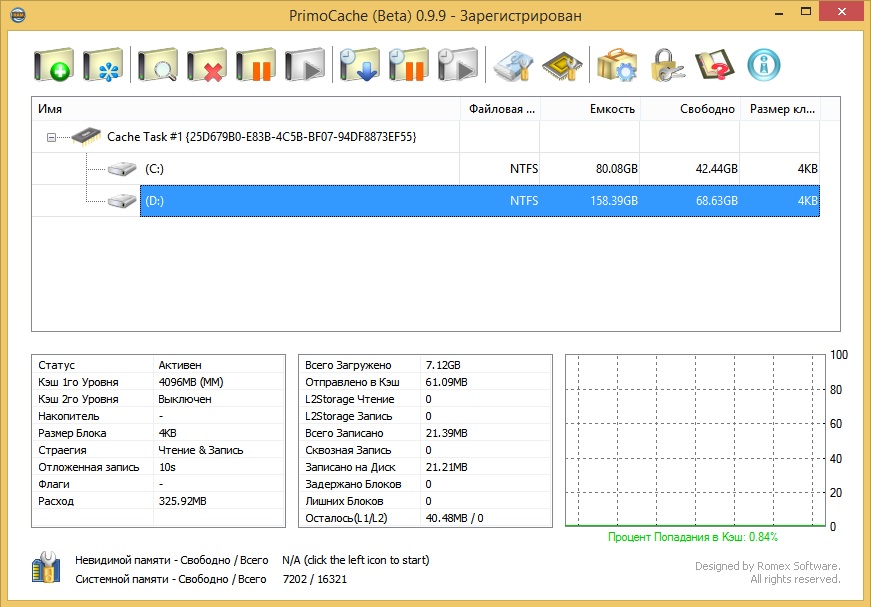The image size is (871, 607).
Task: Click the 158.39GB capacity cell
Action: pyautogui.click(x=614, y=201)
